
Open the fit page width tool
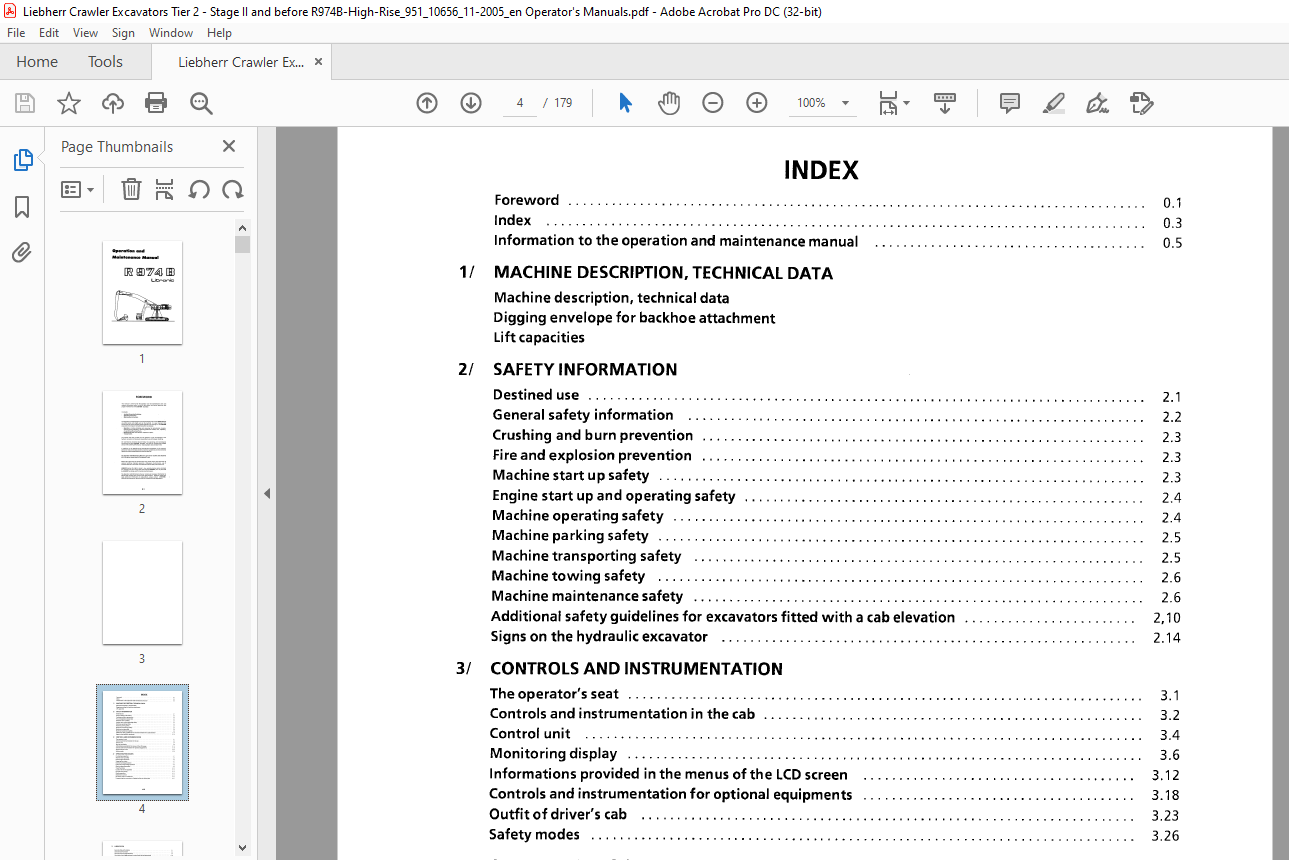pos(887,103)
